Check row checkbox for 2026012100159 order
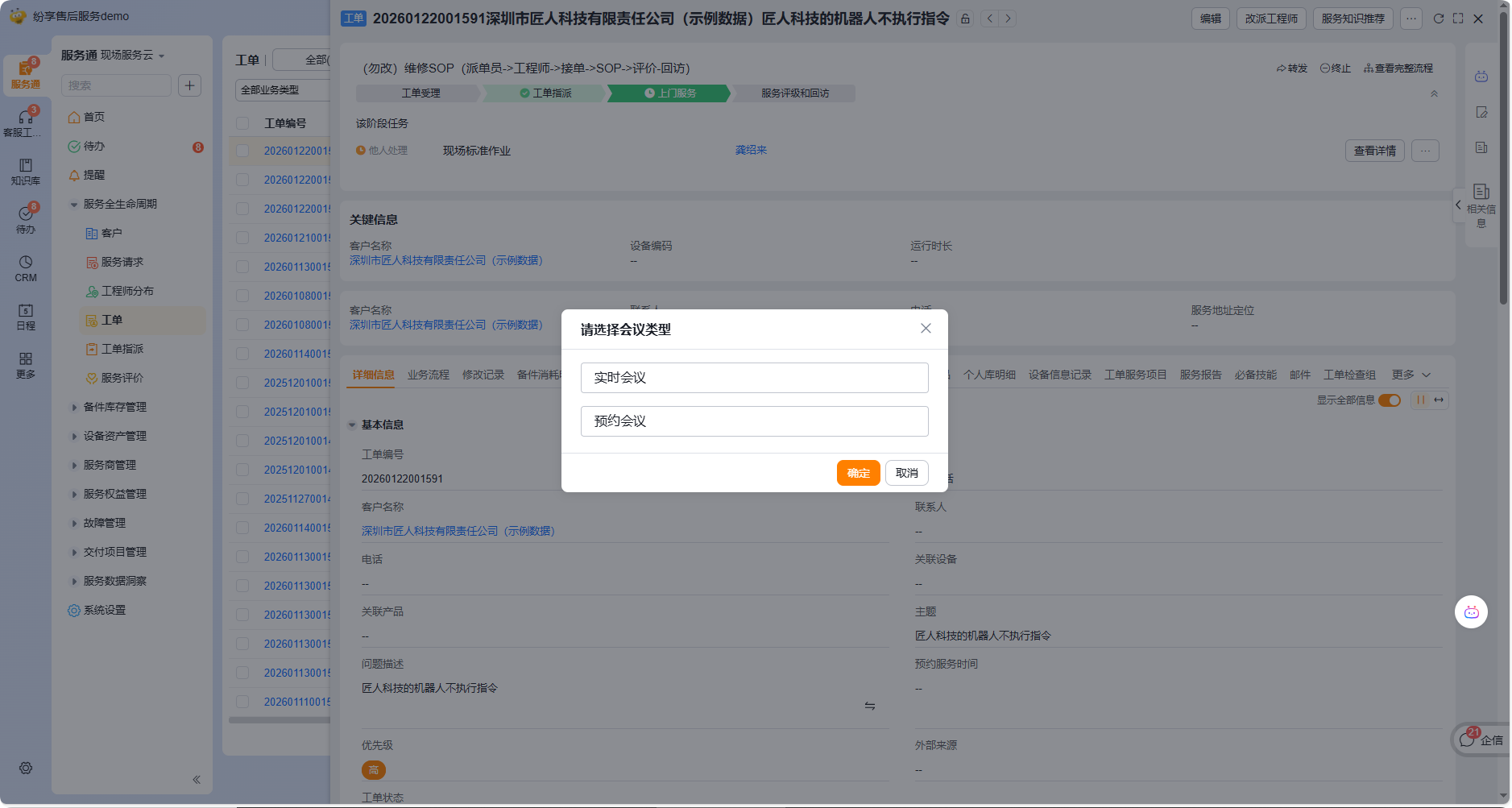This screenshot has height=808, width=1512. click(242, 238)
